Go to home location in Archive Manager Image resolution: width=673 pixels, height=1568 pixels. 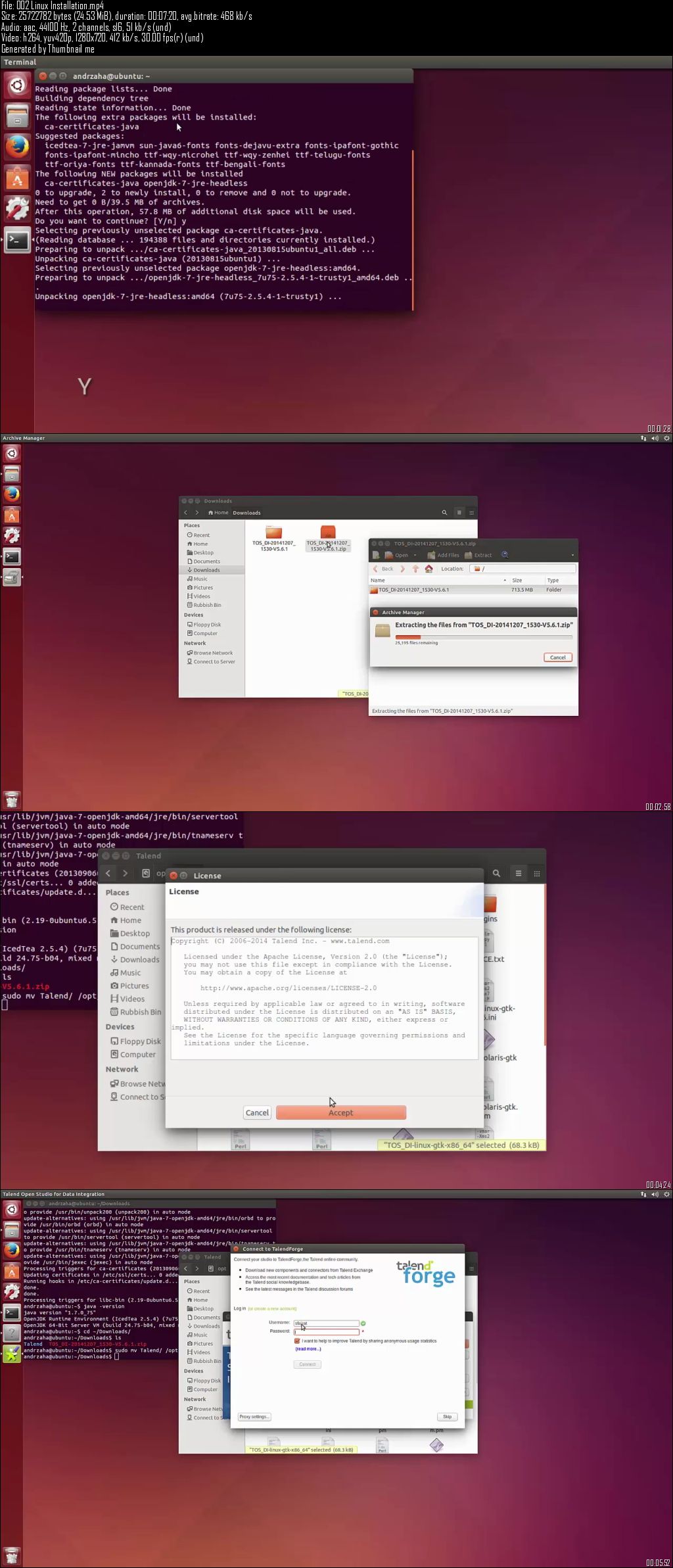coord(429,569)
